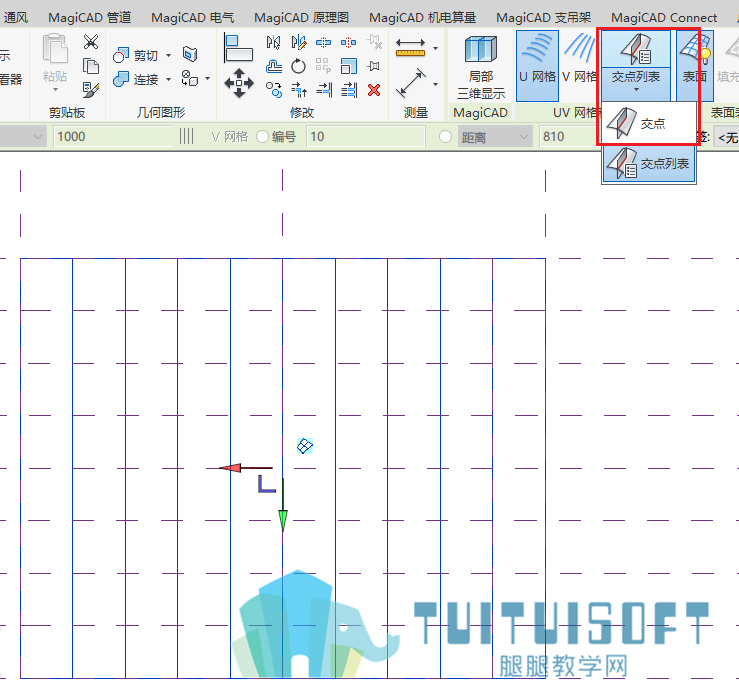
Task: Toggle the 表面 display button
Action: (695, 66)
